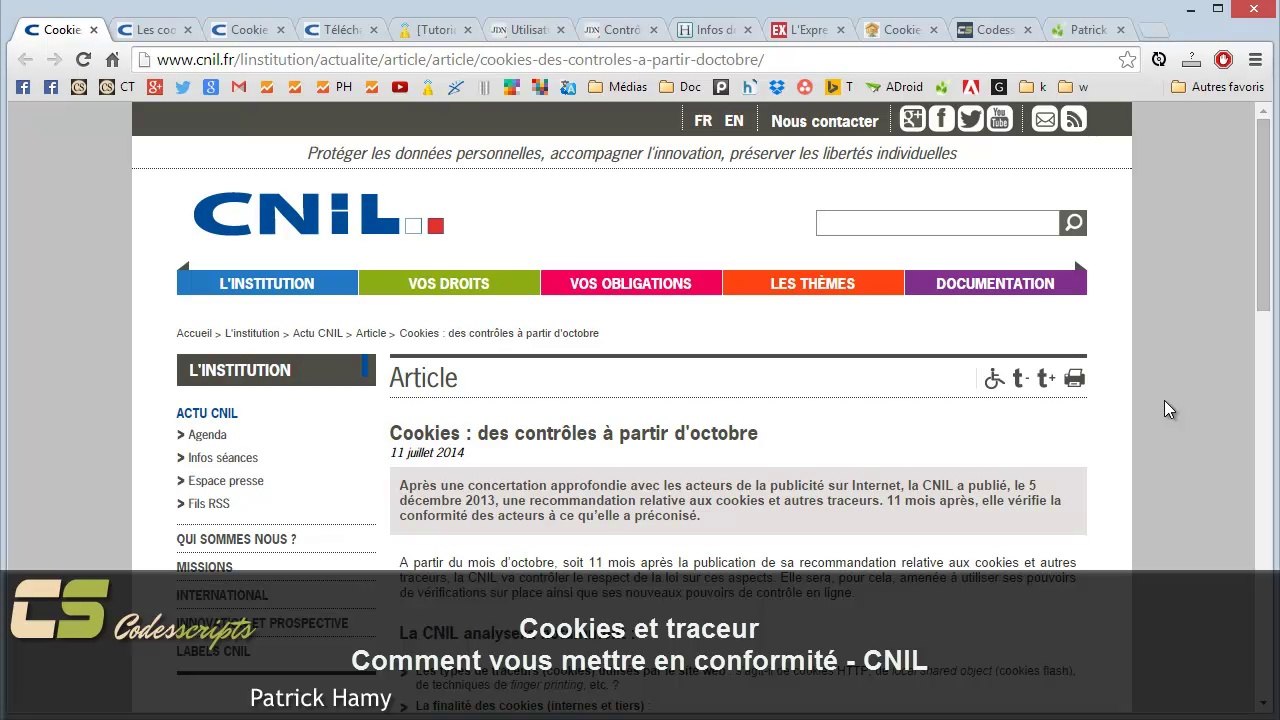Visit CNIL's YouTube channel from the header
The image size is (1280, 720).
pyautogui.click(x=1000, y=120)
